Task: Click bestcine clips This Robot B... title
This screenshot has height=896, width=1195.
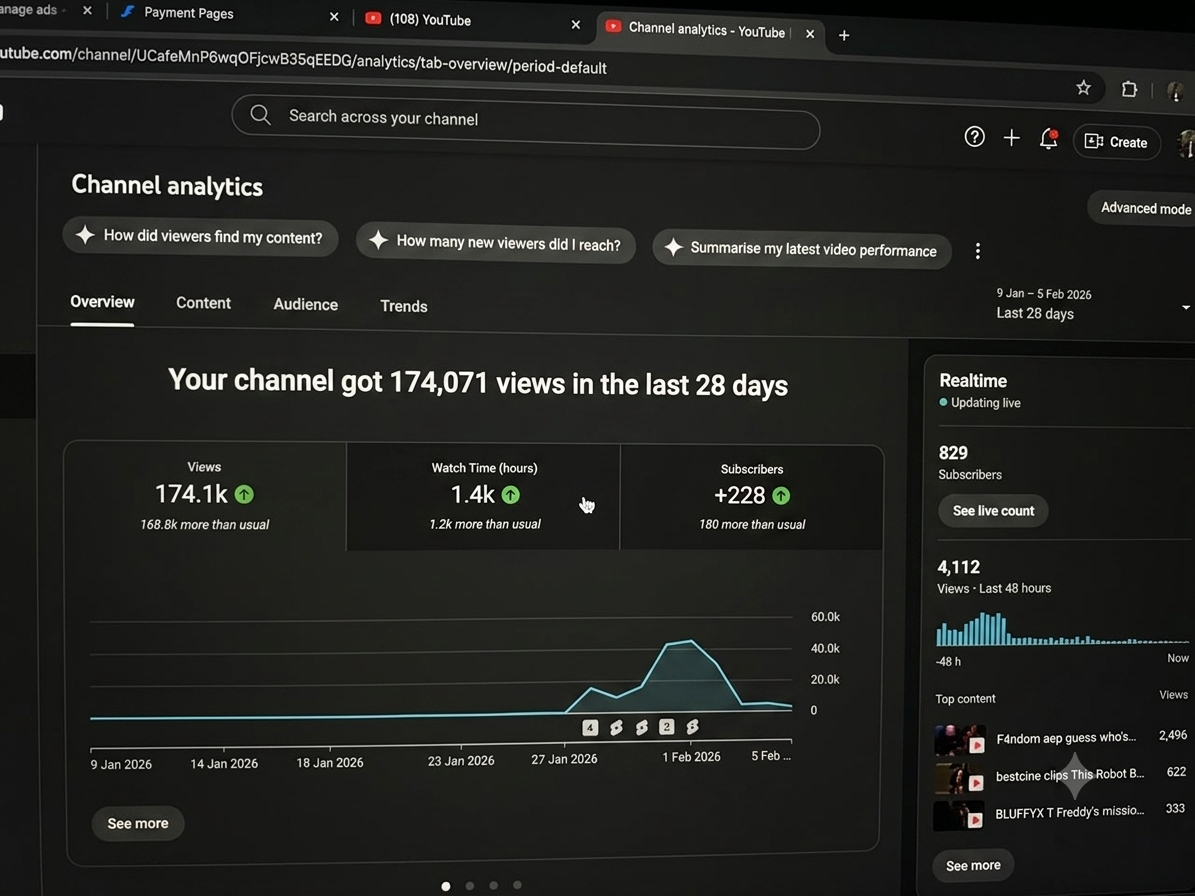Action: (x=1070, y=775)
